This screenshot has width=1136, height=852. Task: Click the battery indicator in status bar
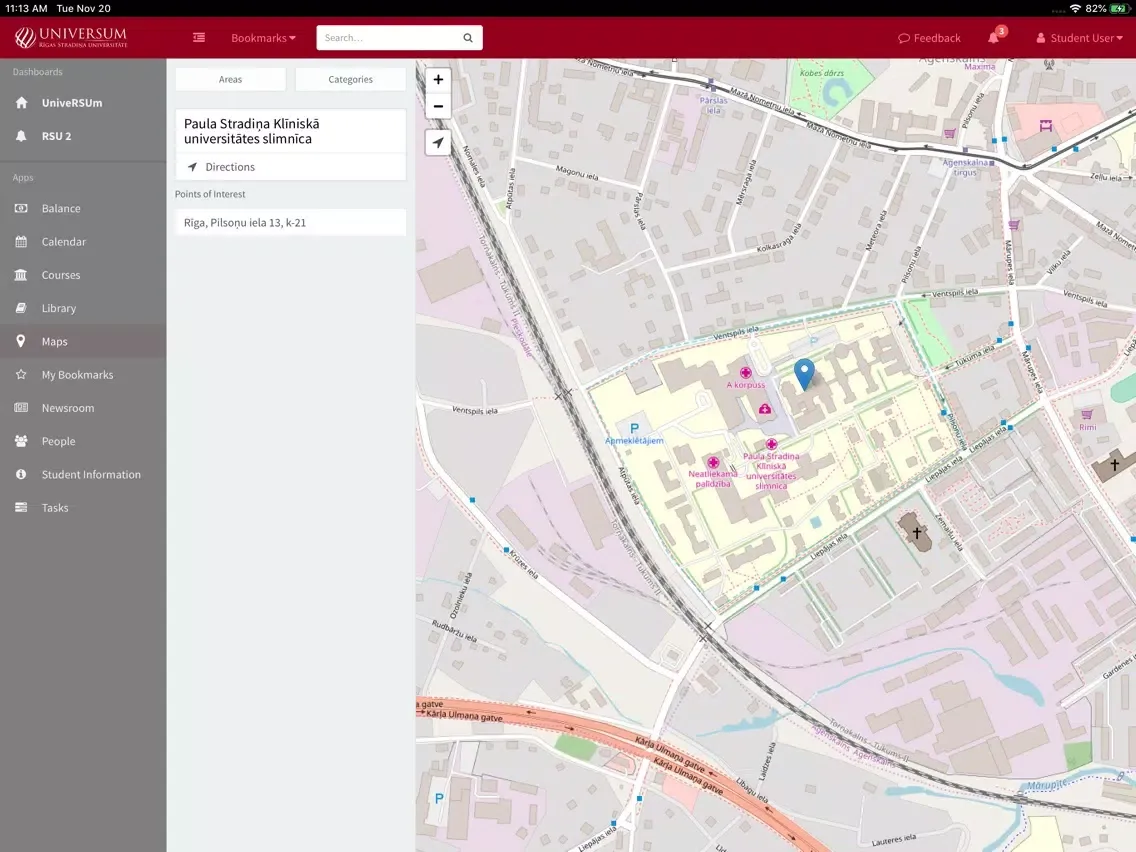point(1120,9)
